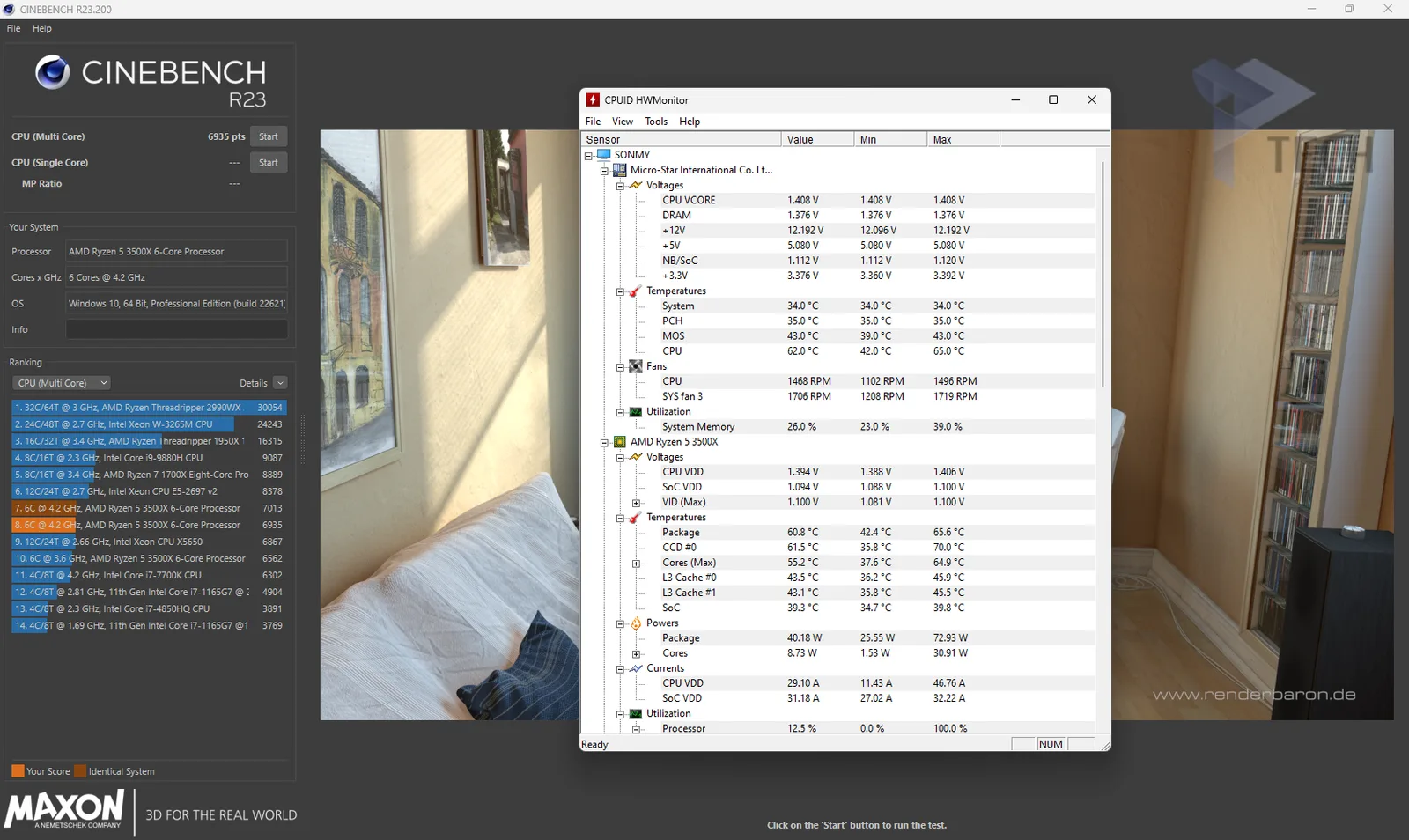Click the Powers flame icon
The height and width of the screenshot is (840, 1409).
coord(636,623)
